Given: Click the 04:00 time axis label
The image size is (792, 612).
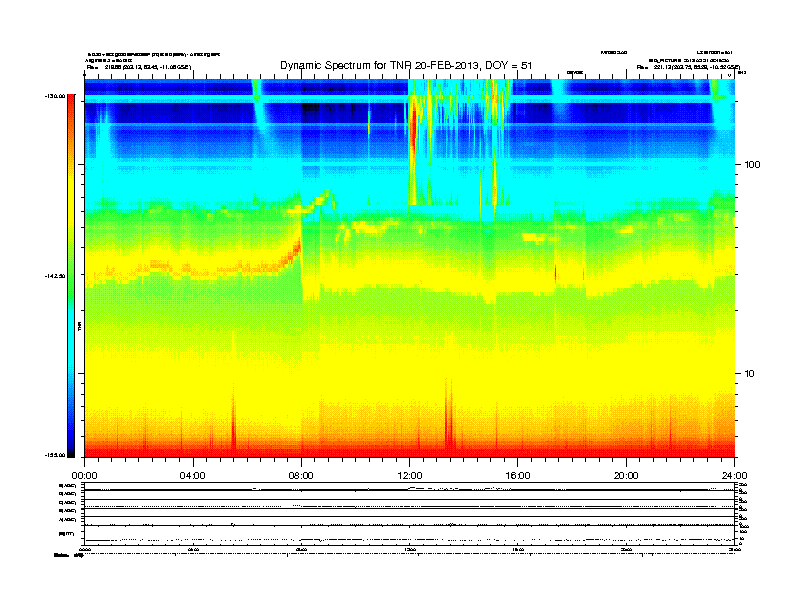Looking at the screenshot, I should click(193, 476).
